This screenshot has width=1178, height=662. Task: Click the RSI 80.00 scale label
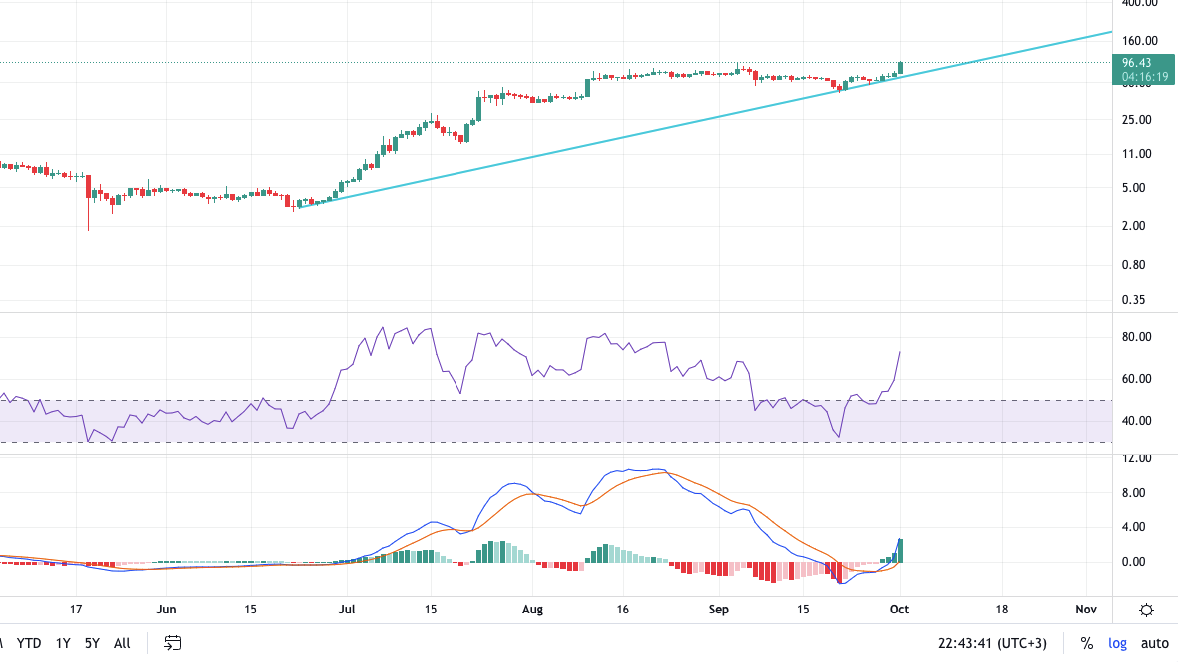(1137, 337)
